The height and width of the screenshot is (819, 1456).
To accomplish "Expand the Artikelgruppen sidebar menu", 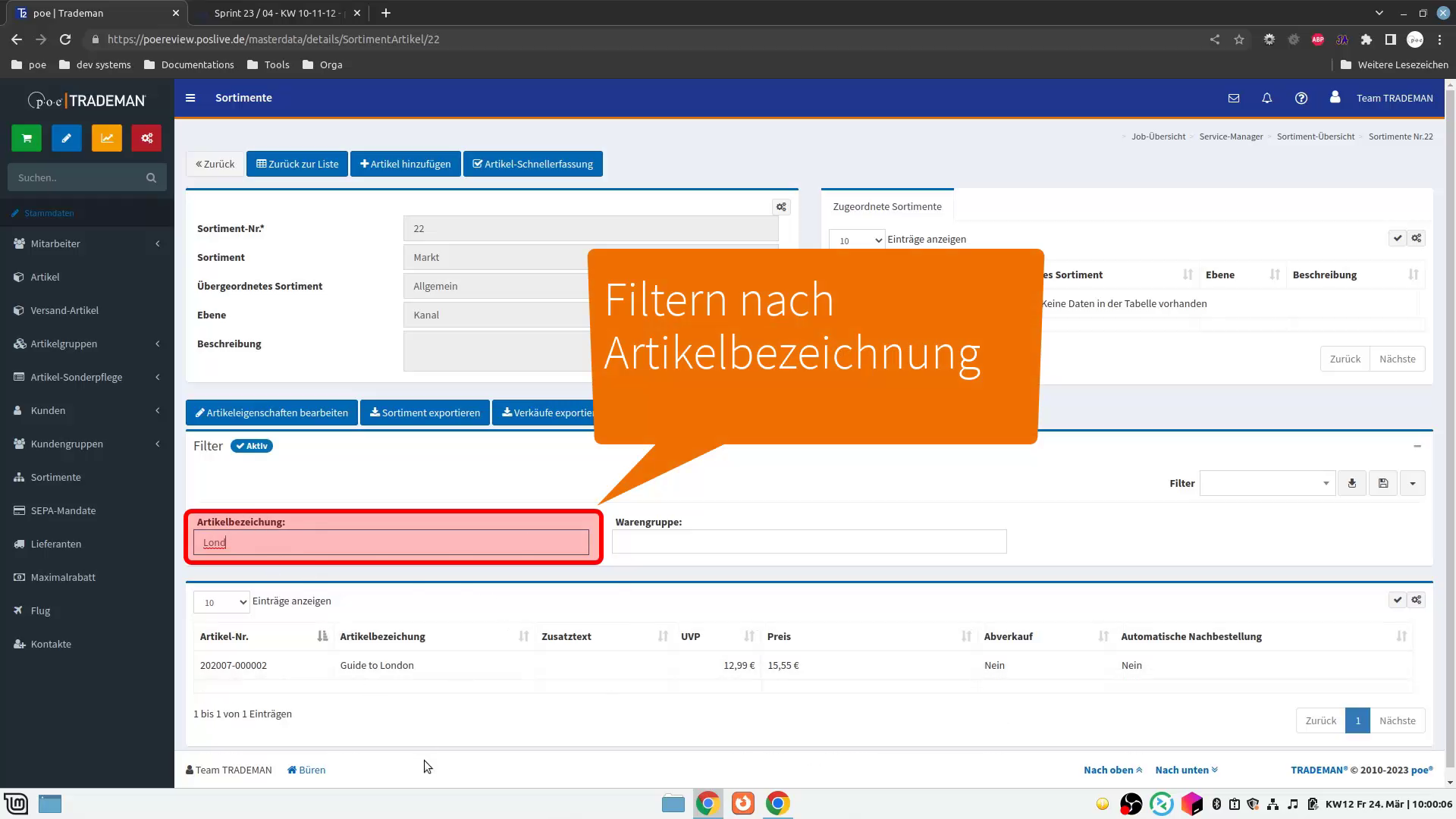I will (x=87, y=344).
